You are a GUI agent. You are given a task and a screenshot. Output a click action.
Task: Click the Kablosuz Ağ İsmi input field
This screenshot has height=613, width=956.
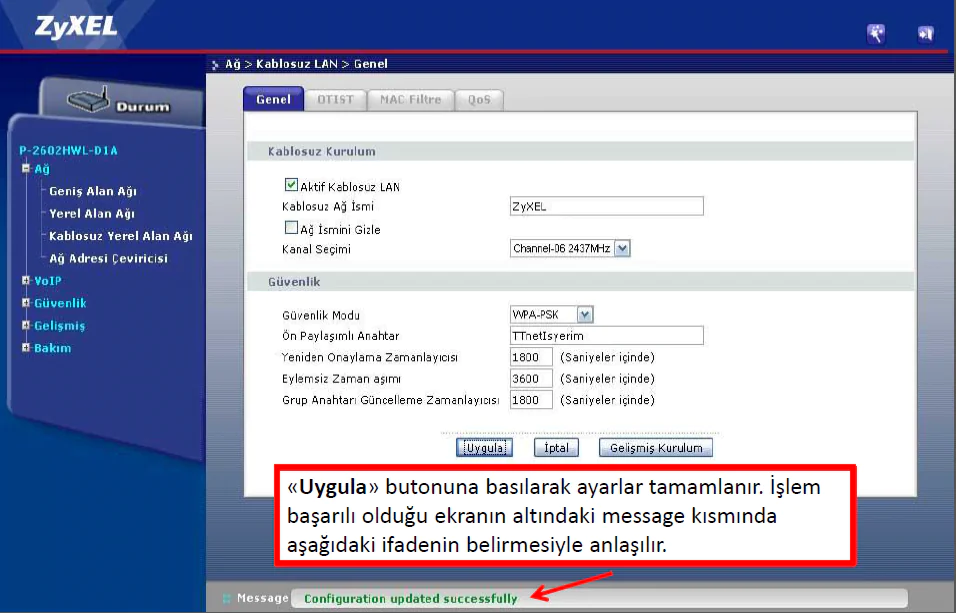coord(606,206)
